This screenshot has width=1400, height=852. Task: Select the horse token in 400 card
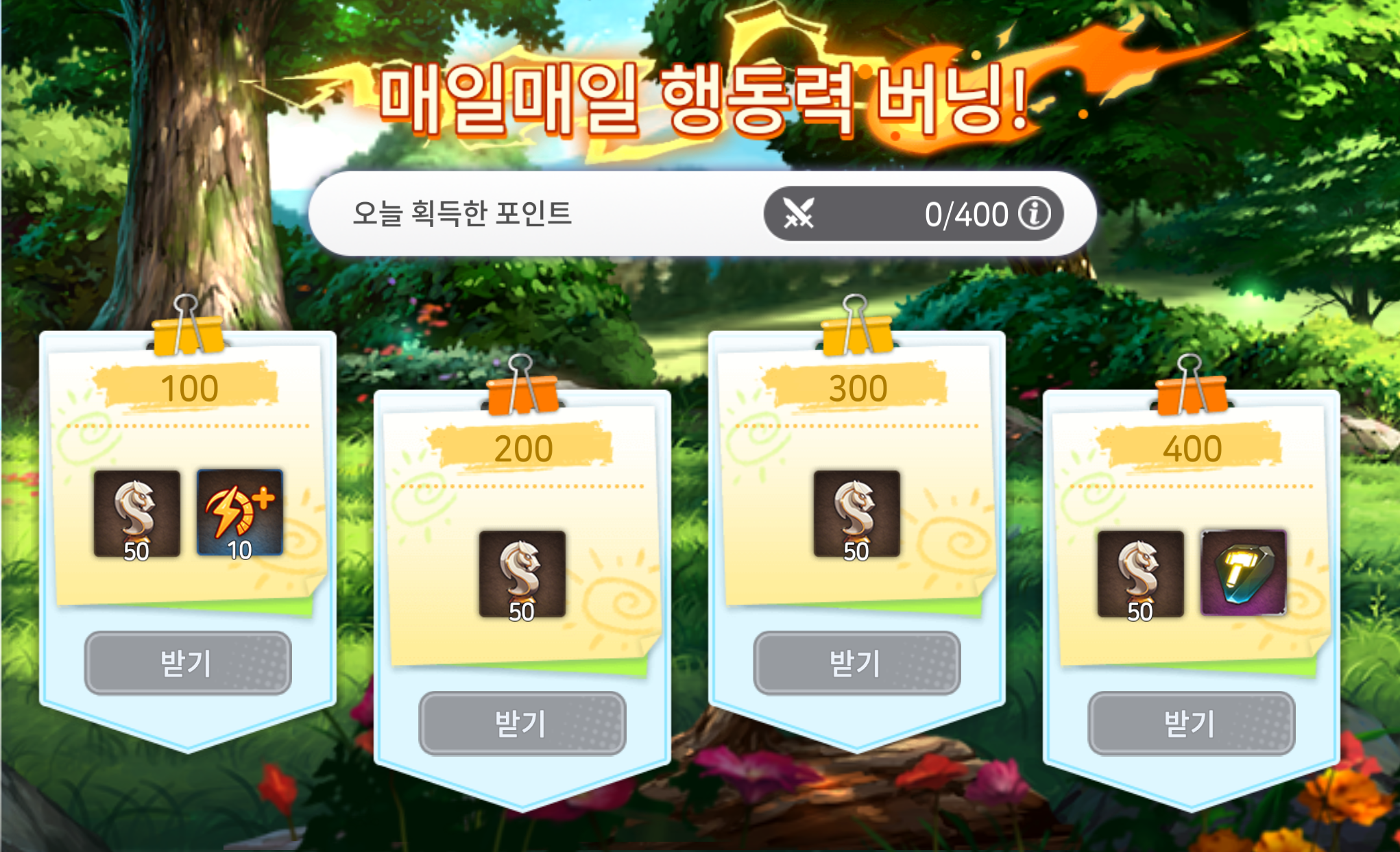tap(1141, 574)
